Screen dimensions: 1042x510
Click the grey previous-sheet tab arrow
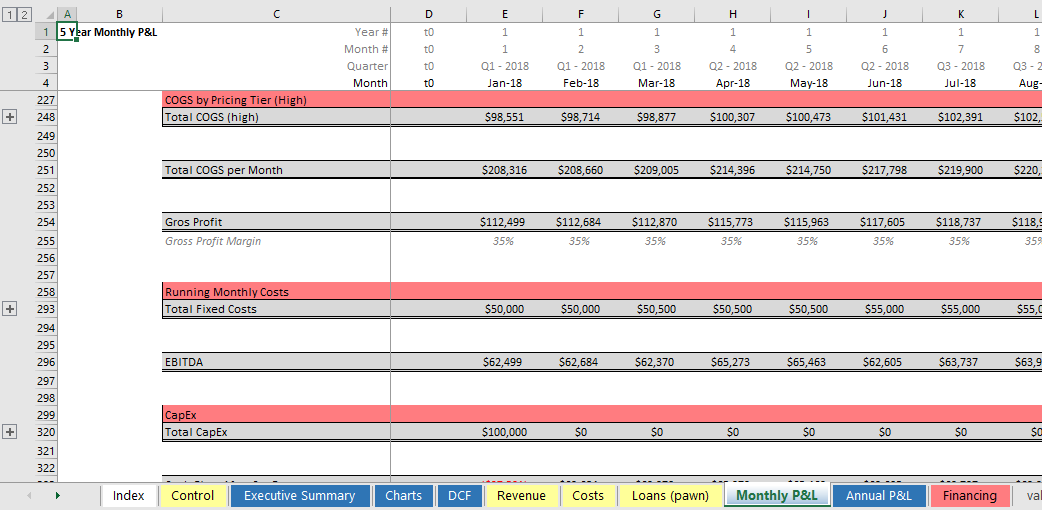point(29,496)
